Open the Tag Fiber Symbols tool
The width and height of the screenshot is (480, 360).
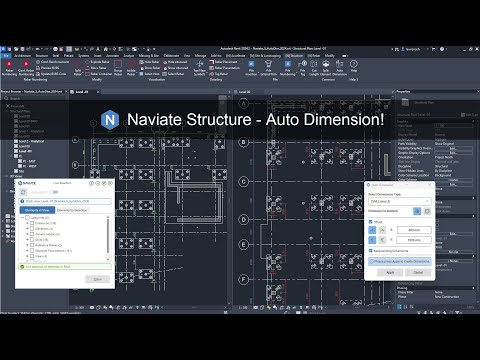pyautogui.click(x=200, y=68)
